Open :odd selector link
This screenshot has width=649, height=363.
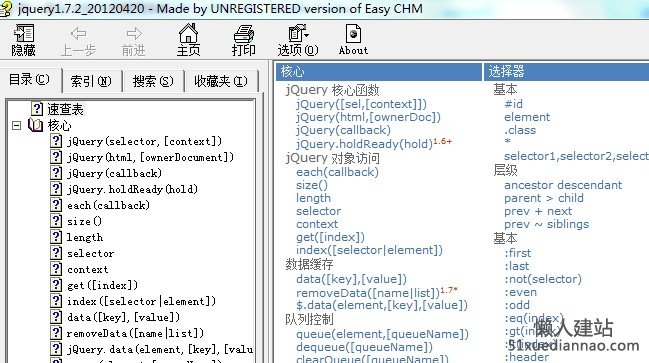coord(517,305)
